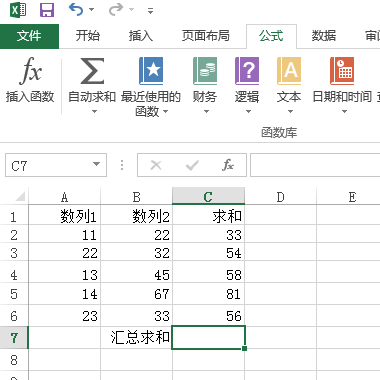
Task: Open the 文本 functions icon
Action: click(x=289, y=71)
